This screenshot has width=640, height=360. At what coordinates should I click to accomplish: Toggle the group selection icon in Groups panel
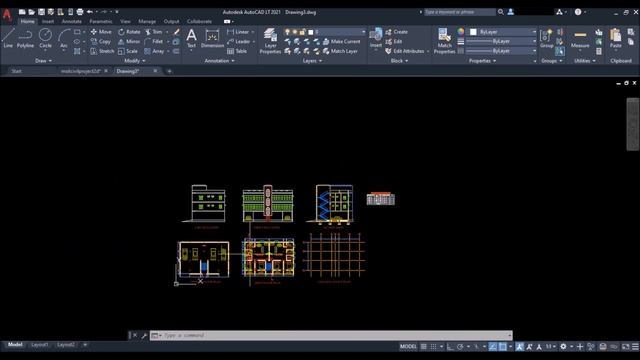[x=560, y=51]
